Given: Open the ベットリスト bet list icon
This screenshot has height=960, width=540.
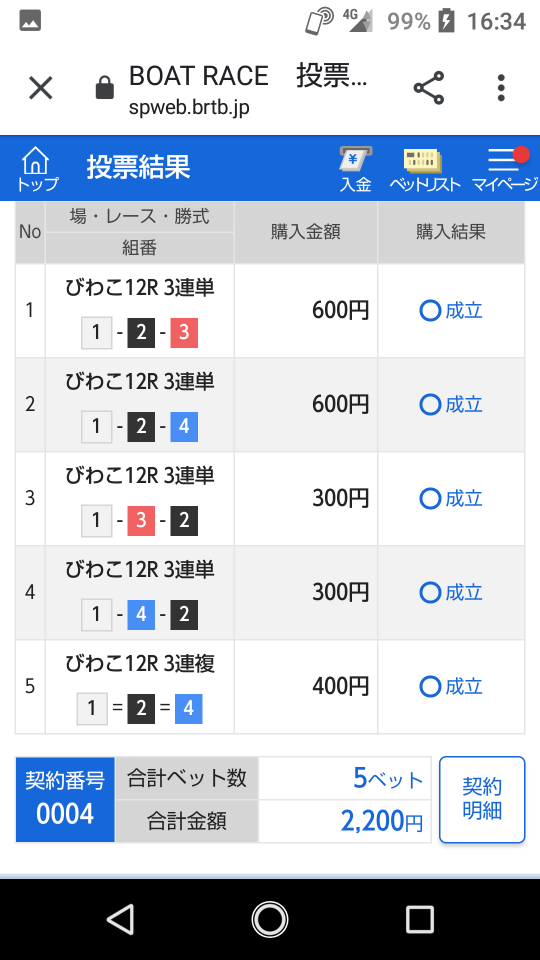Looking at the screenshot, I should tap(424, 170).
